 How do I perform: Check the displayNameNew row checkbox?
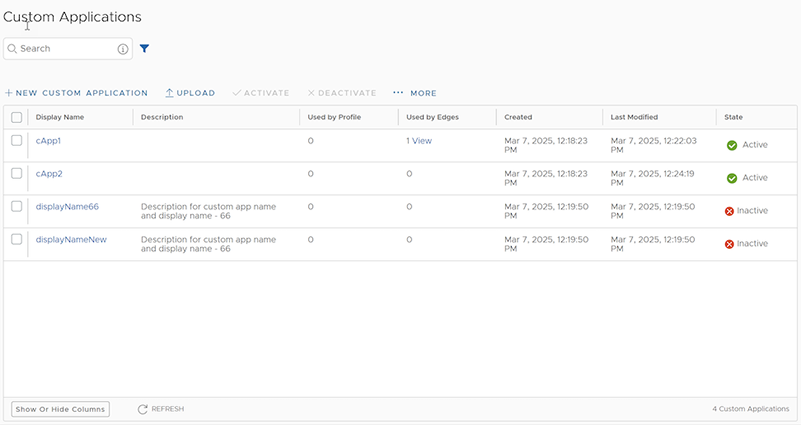tap(17, 239)
